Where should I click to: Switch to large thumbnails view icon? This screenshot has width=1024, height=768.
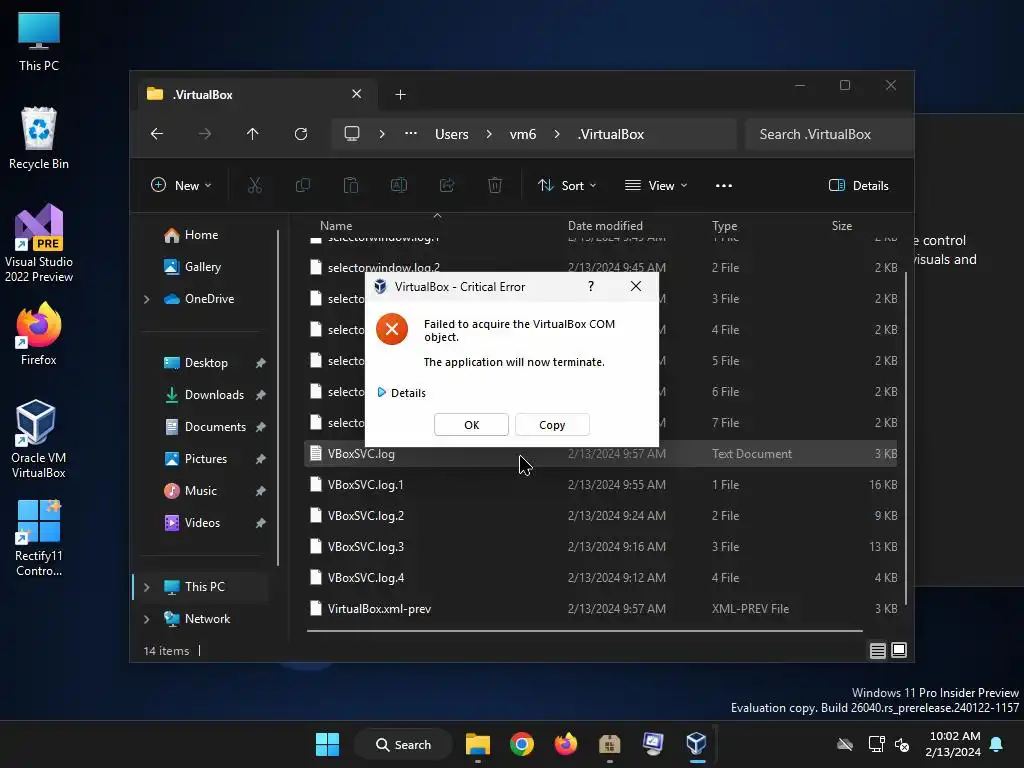click(899, 650)
